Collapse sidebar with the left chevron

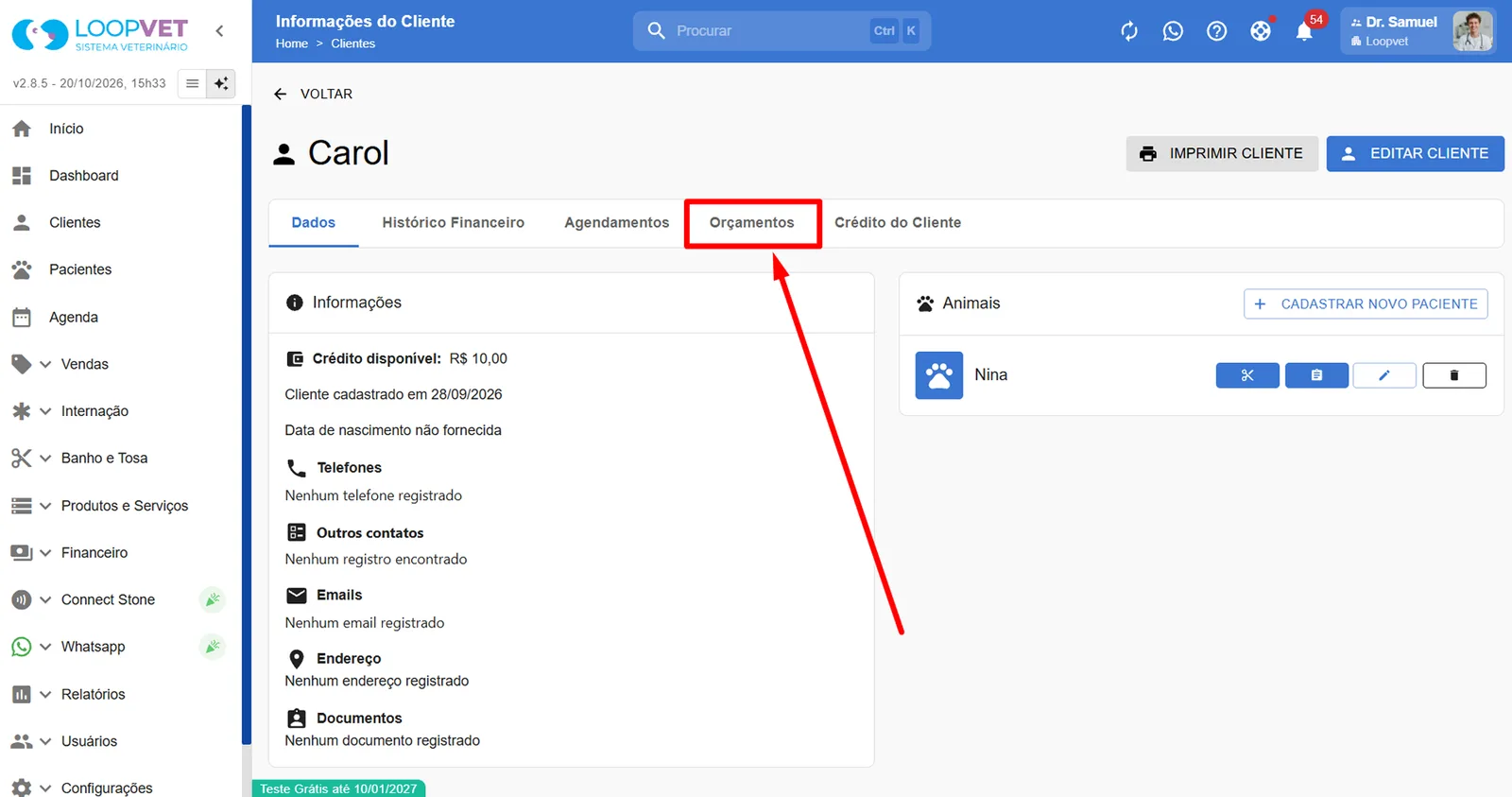click(x=219, y=31)
